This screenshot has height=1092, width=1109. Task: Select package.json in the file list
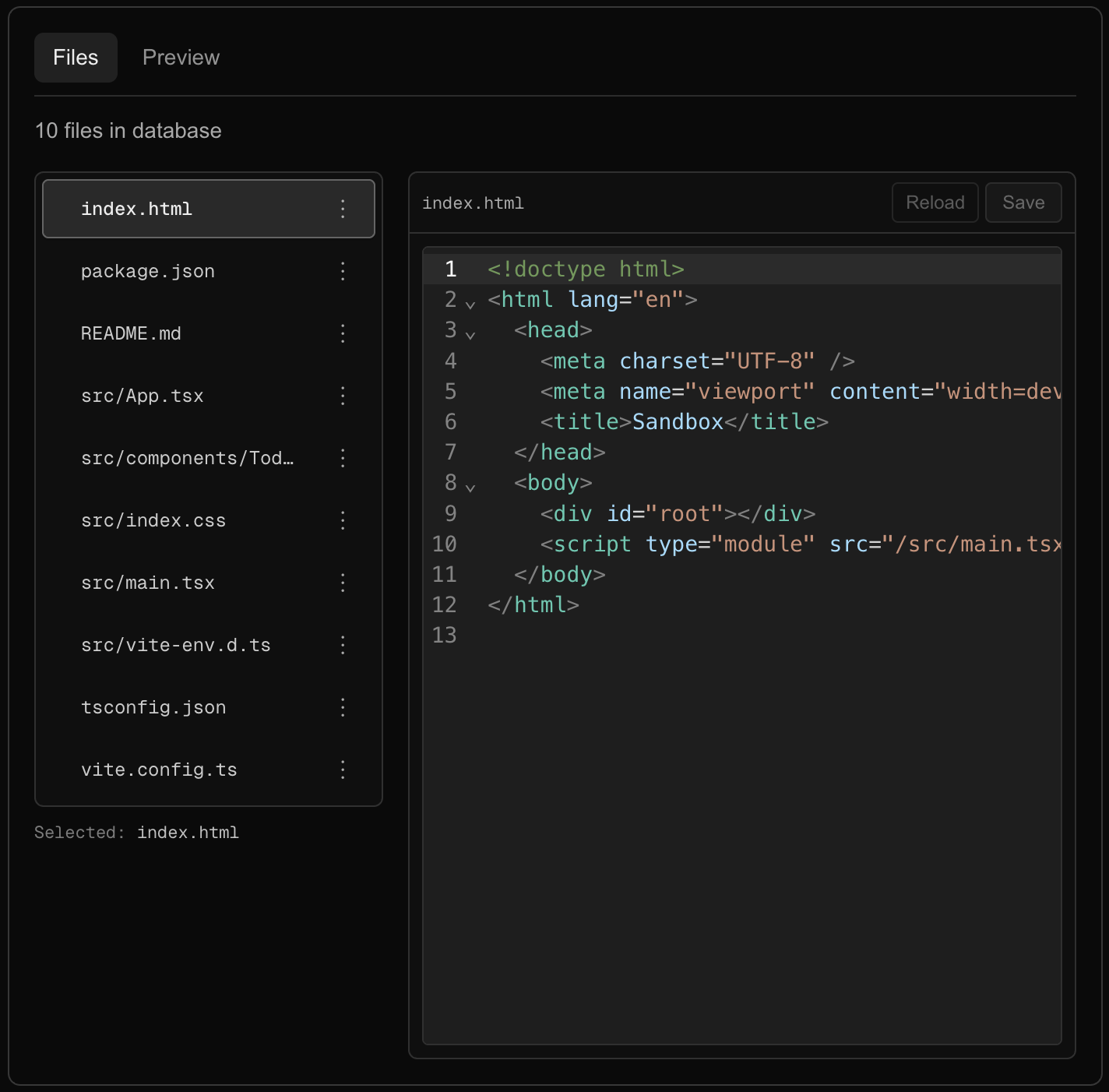148,271
